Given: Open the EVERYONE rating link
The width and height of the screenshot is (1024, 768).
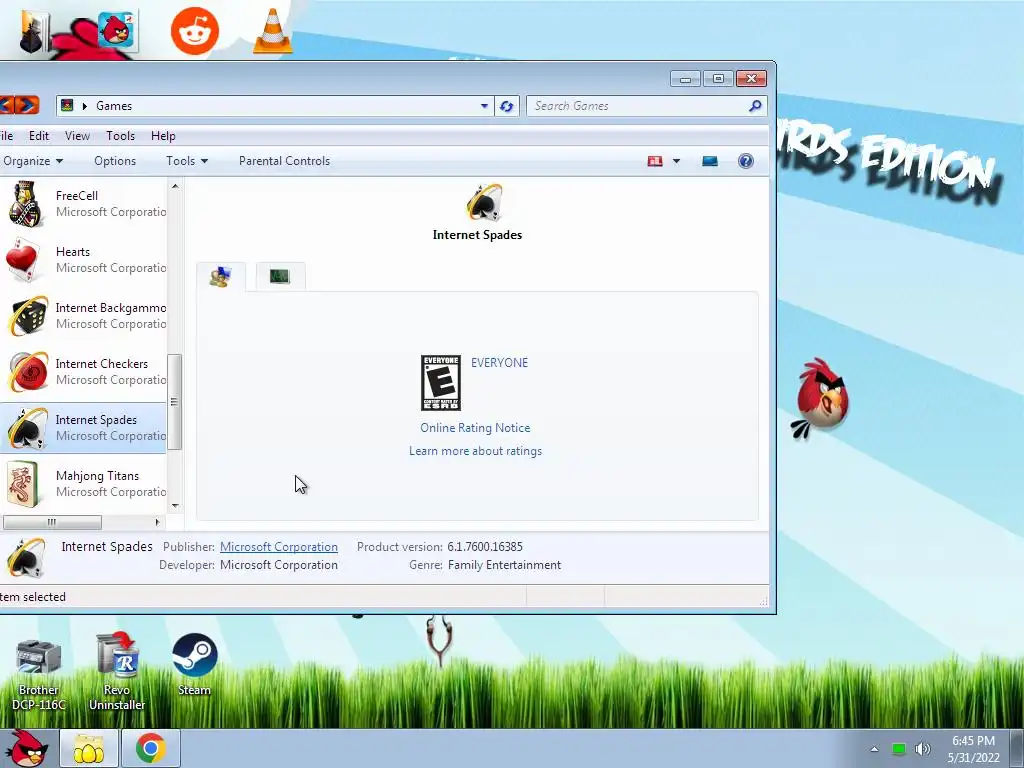Looking at the screenshot, I should (500, 363).
